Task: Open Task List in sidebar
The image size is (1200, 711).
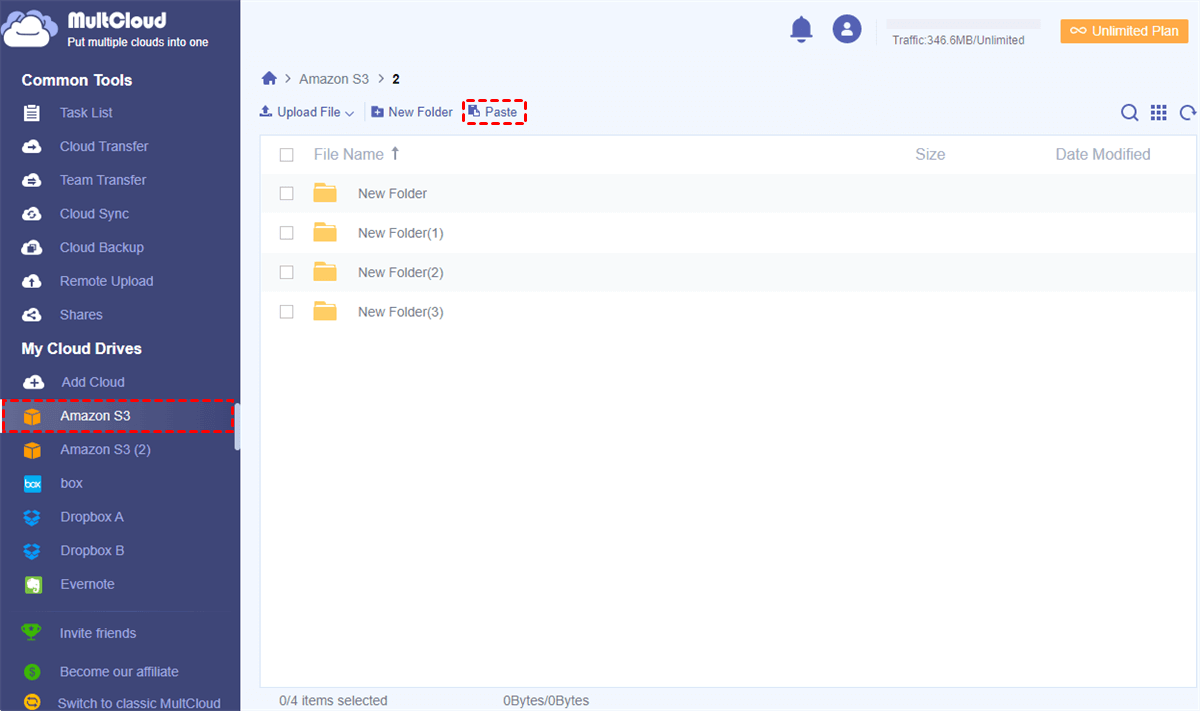Action: [86, 113]
